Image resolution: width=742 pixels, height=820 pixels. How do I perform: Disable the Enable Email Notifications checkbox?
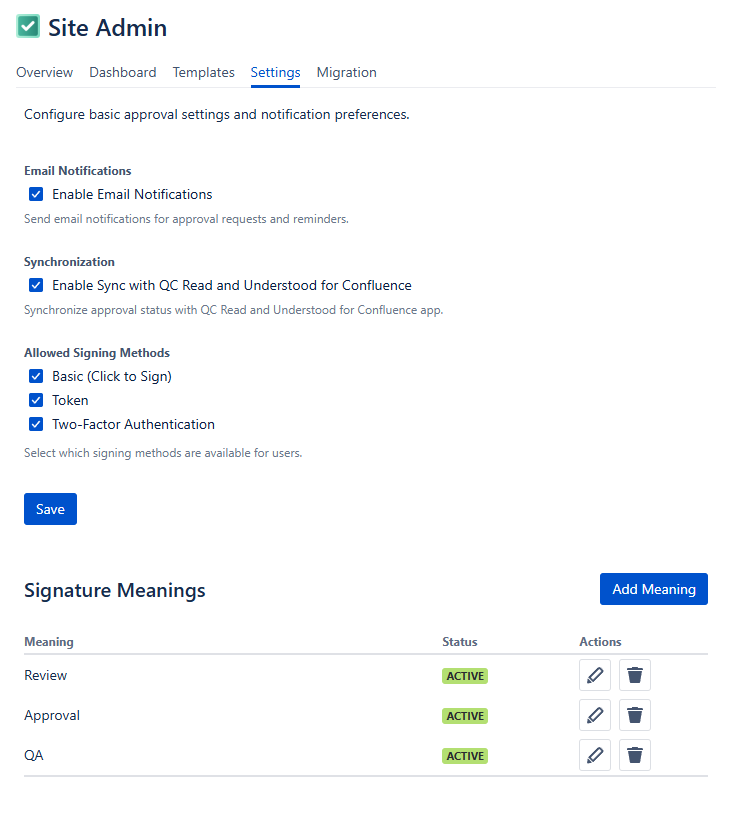click(36, 194)
